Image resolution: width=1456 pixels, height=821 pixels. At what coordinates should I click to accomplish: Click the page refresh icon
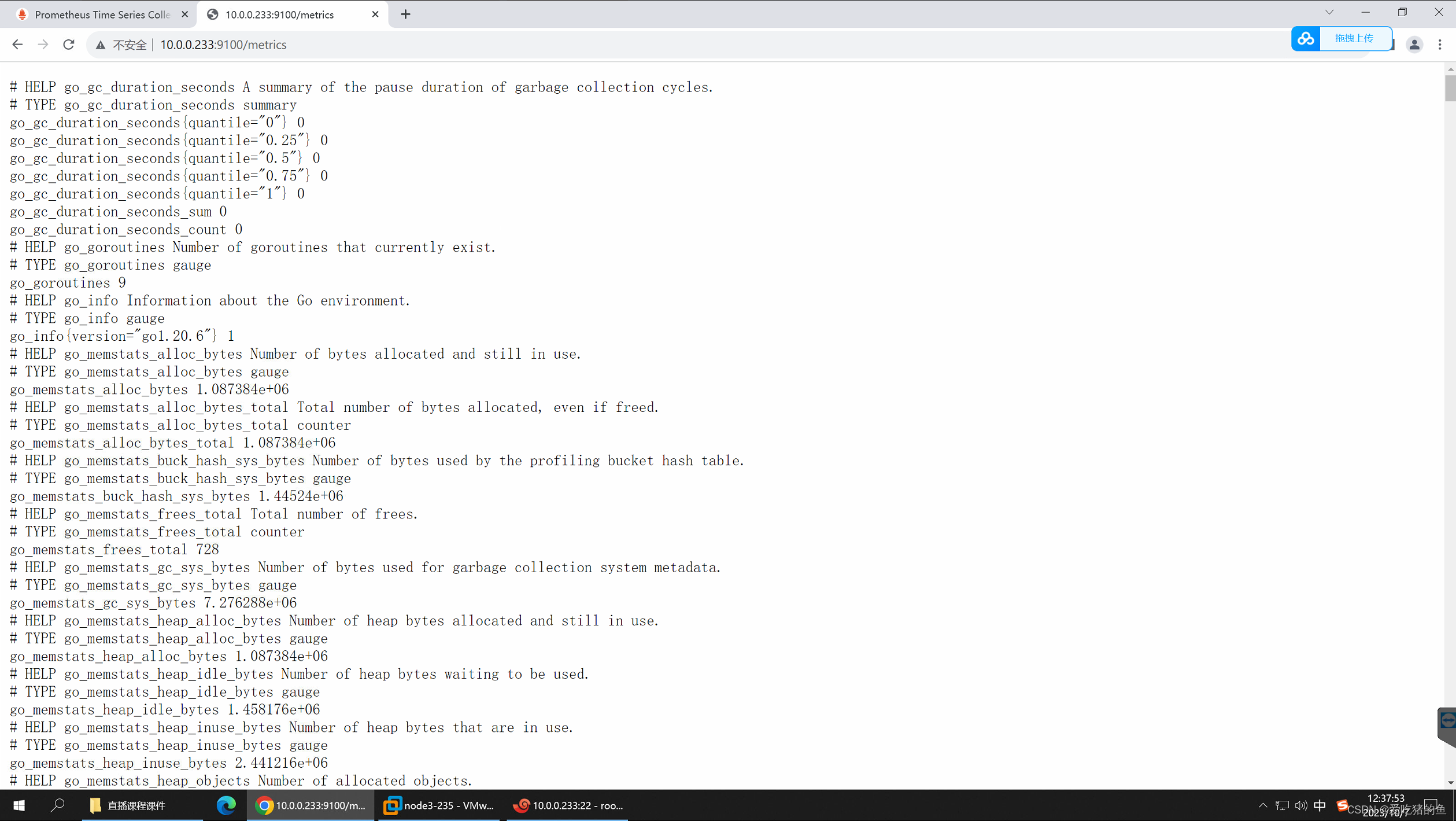pyautogui.click(x=68, y=45)
